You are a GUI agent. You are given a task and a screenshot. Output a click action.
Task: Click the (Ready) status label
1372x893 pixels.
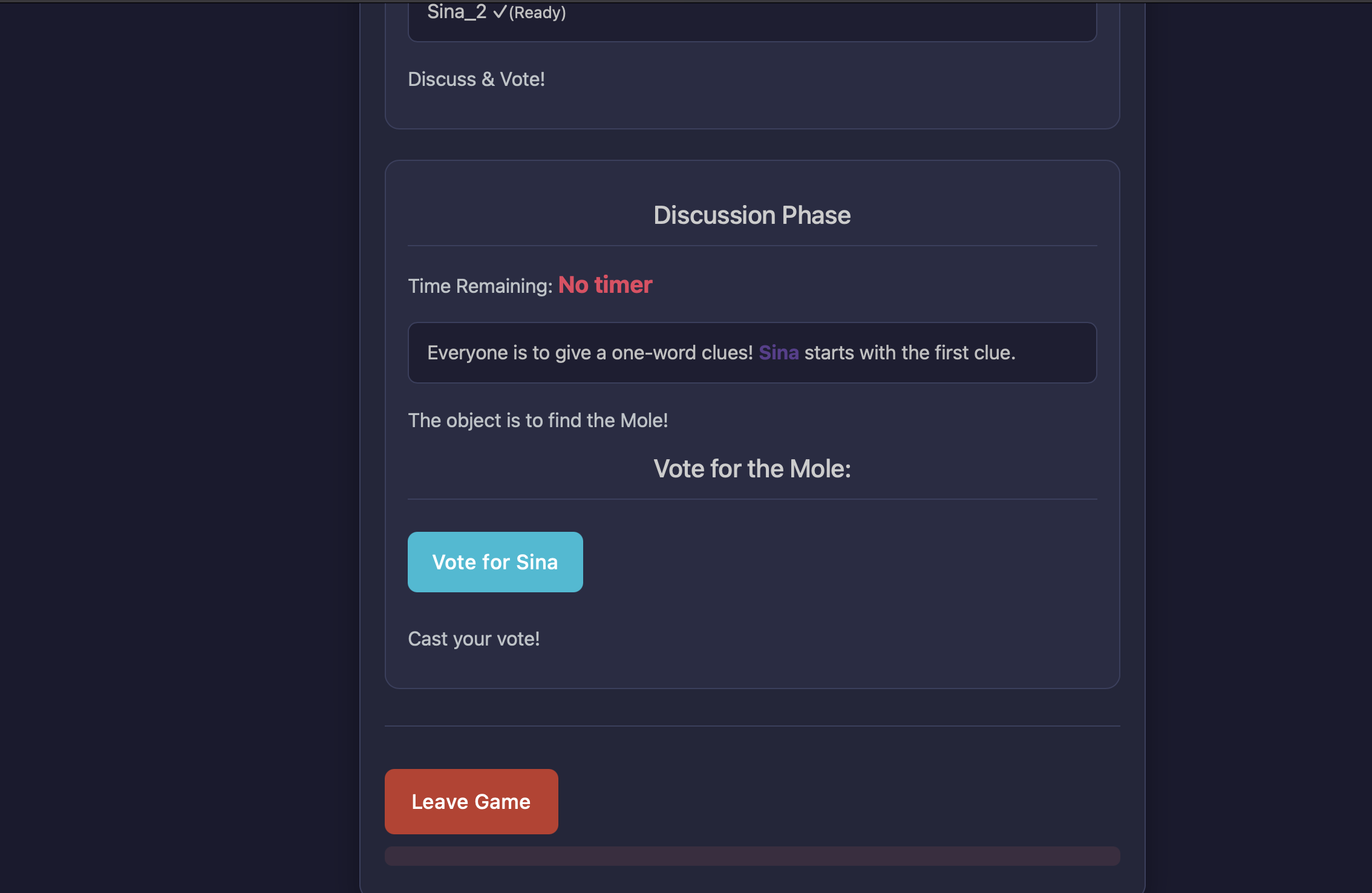pyautogui.click(x=538, y=13)
